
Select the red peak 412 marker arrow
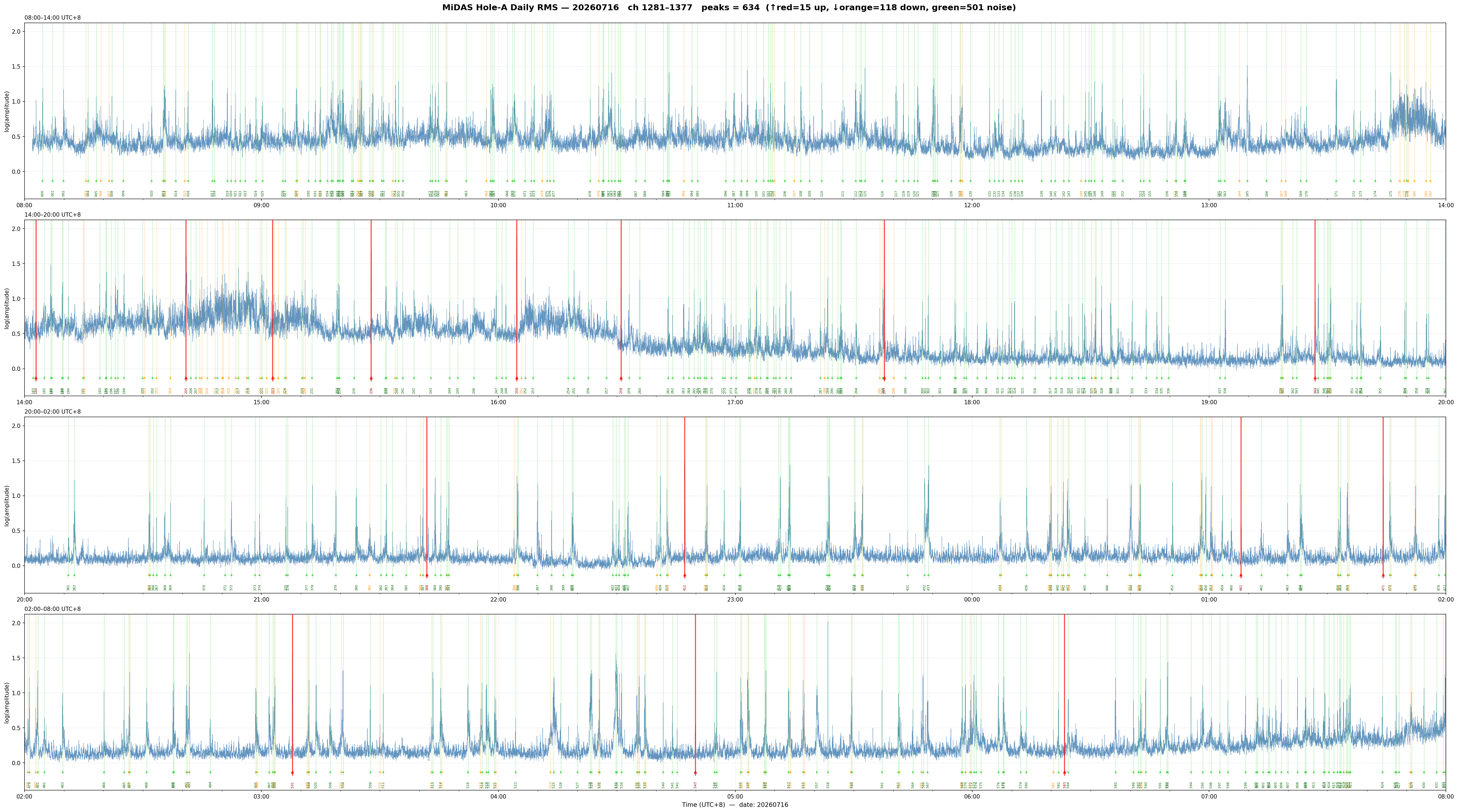685,575
